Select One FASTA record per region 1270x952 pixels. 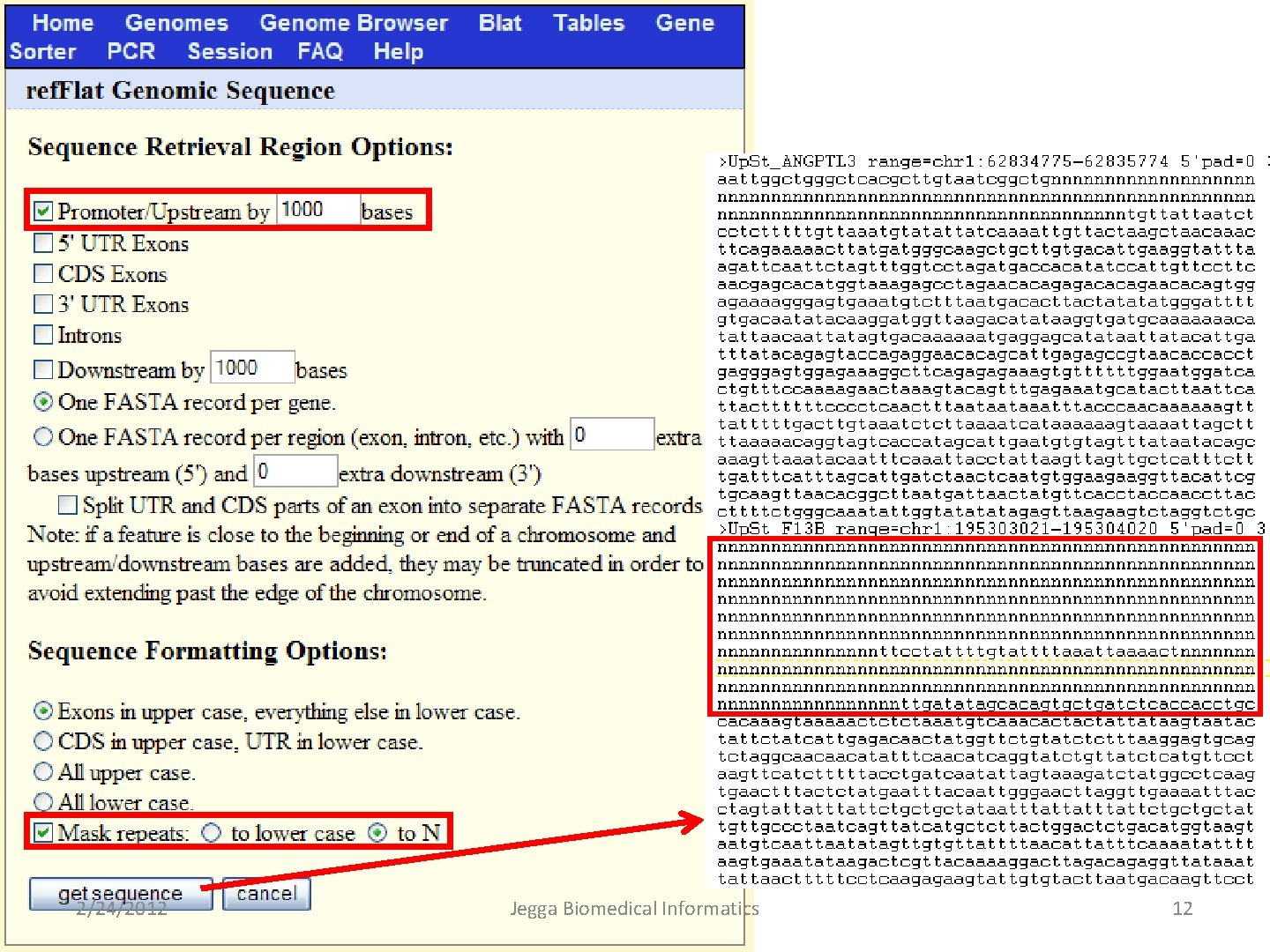point(43,436)
